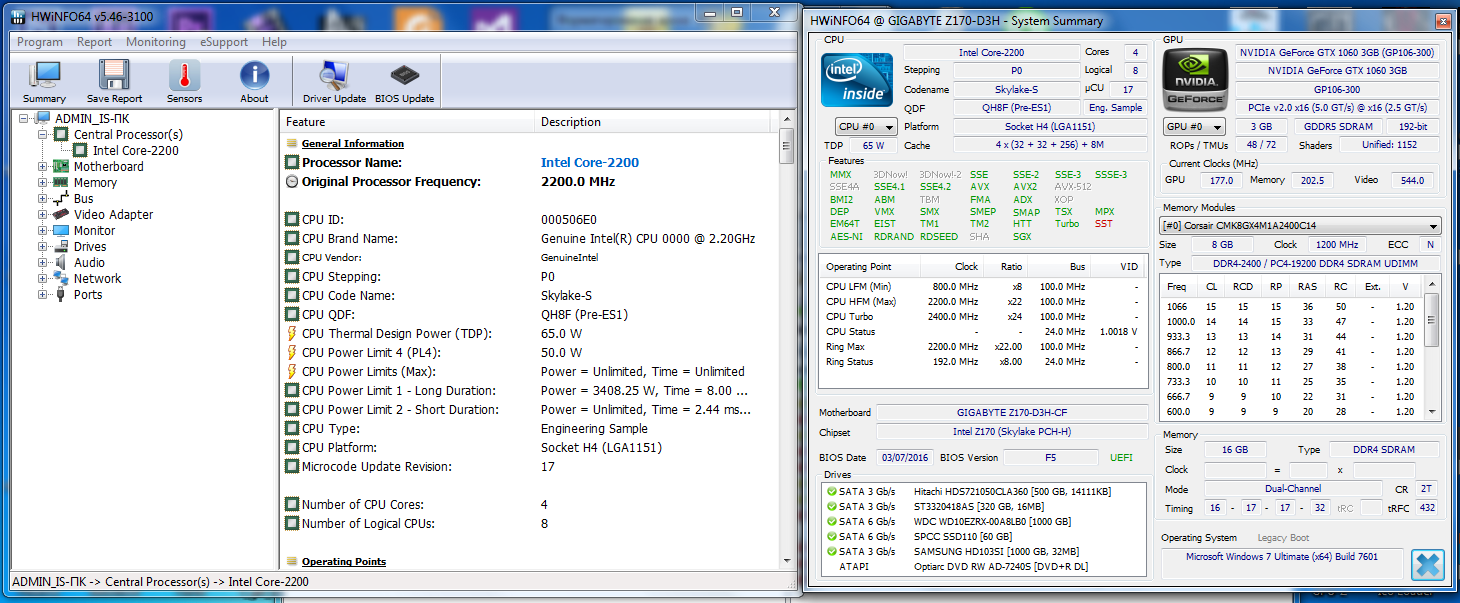Screen dimensions: 1460x603
Task: Select Intel Core-2200 in the tree
Action: [x=136, y=151]
